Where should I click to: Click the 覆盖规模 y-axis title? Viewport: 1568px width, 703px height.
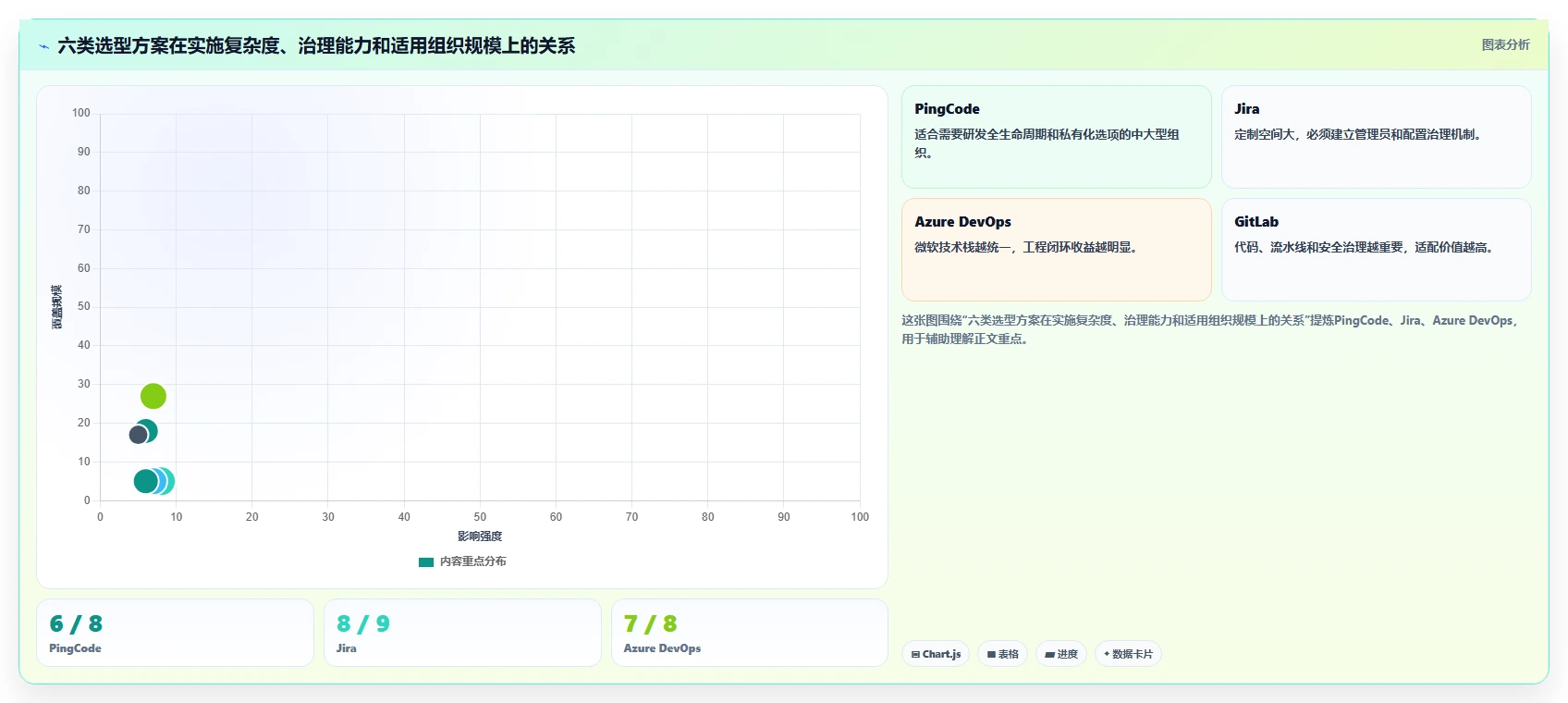coord(57,307)
